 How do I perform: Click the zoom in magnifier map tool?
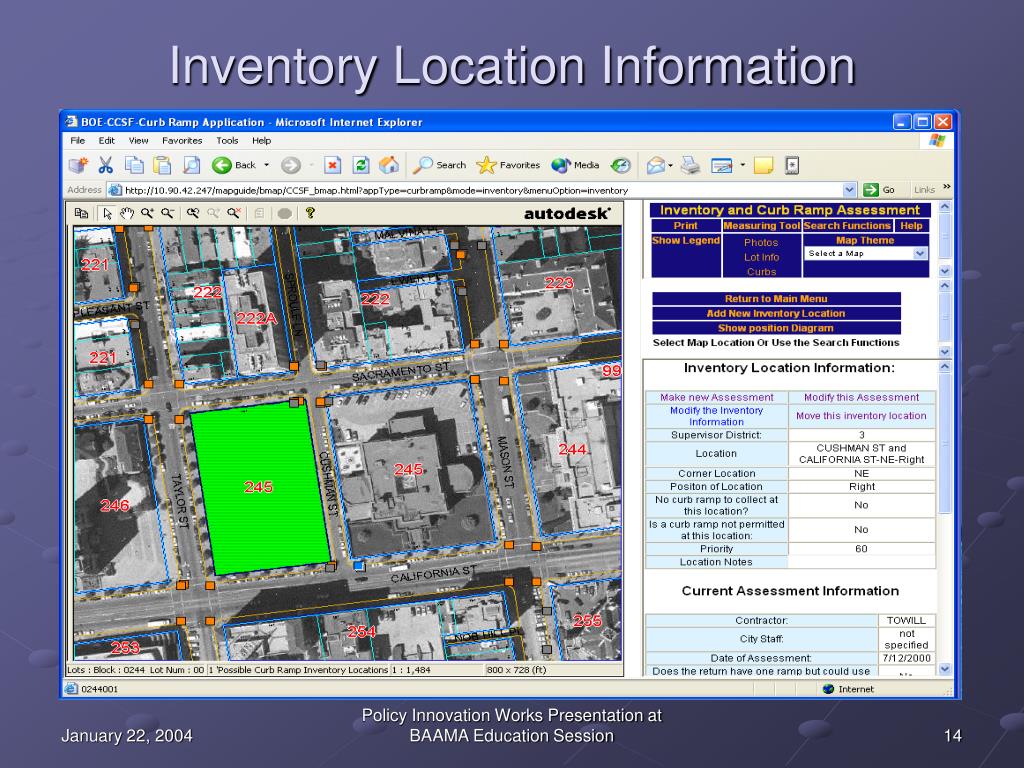(147, 213)
